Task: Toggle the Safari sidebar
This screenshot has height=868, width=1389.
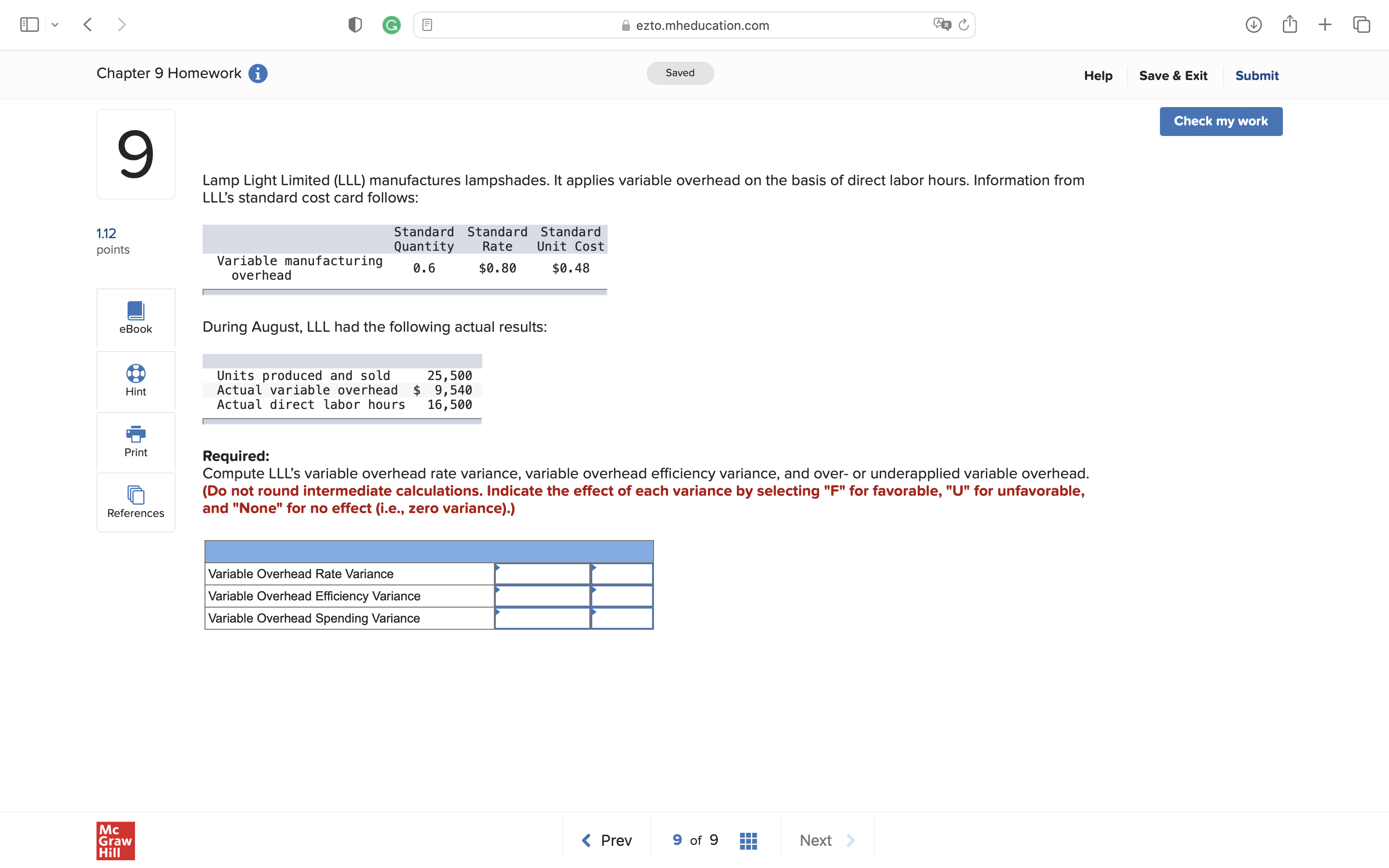Action: click(29, 25)
